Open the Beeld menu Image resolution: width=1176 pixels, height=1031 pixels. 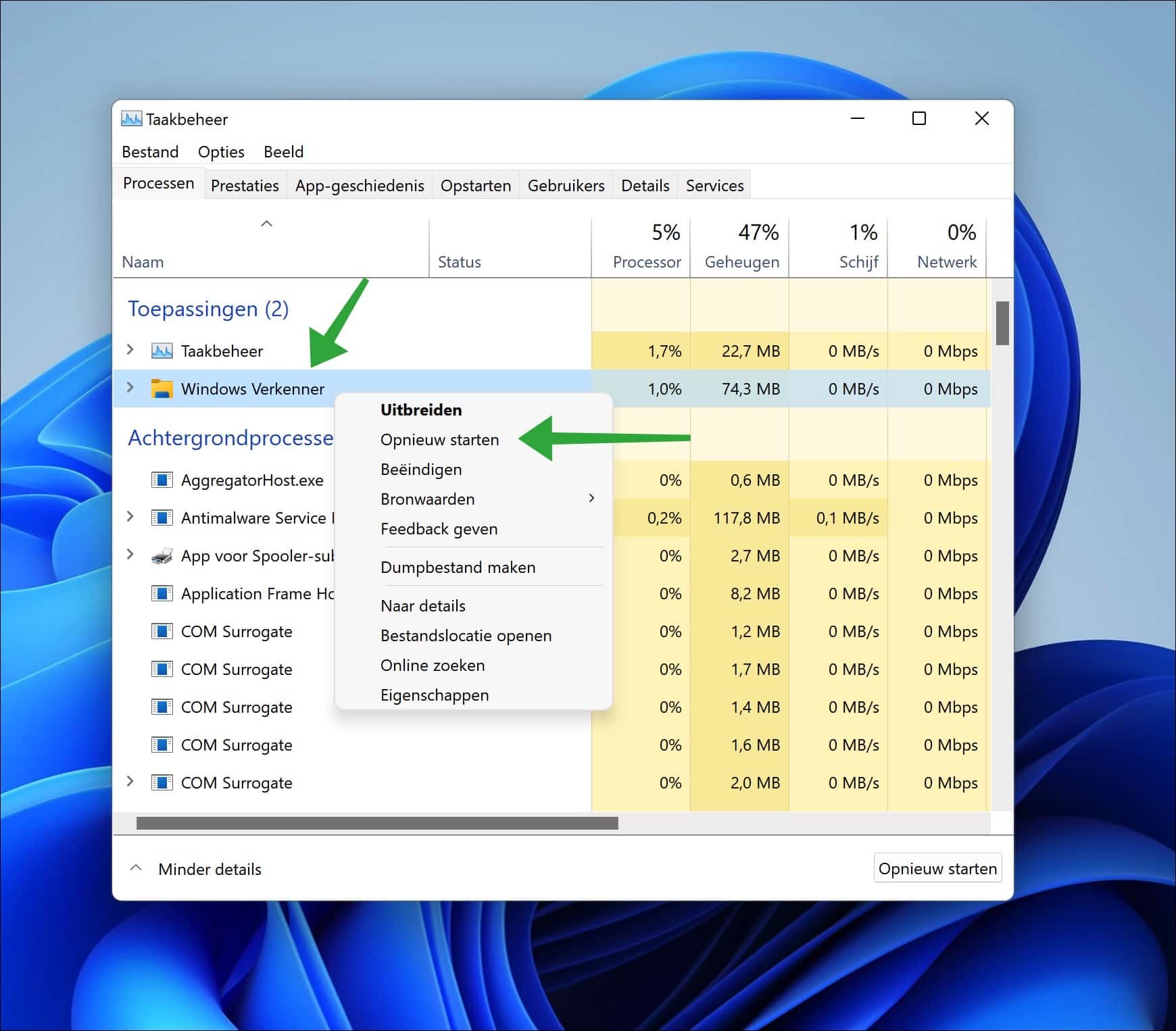[283, 152]
